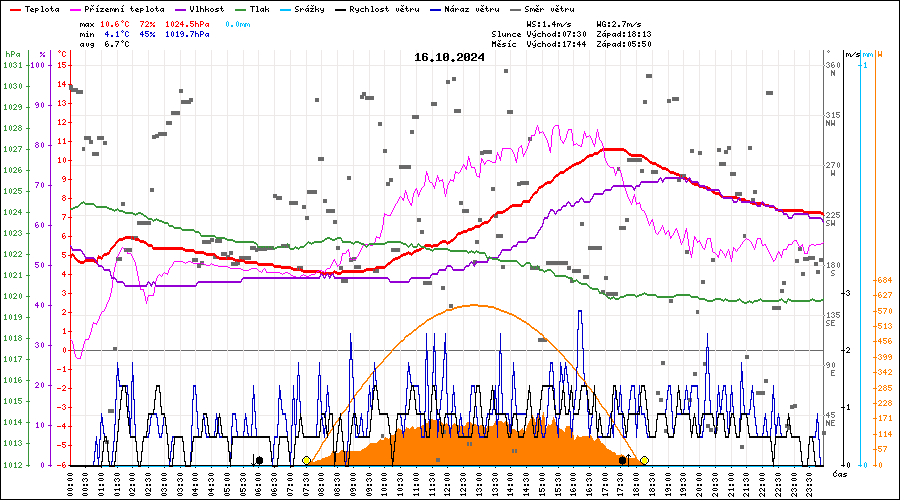Viewport: 900px width, 500px height.
Task: Click the 0.0mm precipitation total
Action: (x=239, y=23)
